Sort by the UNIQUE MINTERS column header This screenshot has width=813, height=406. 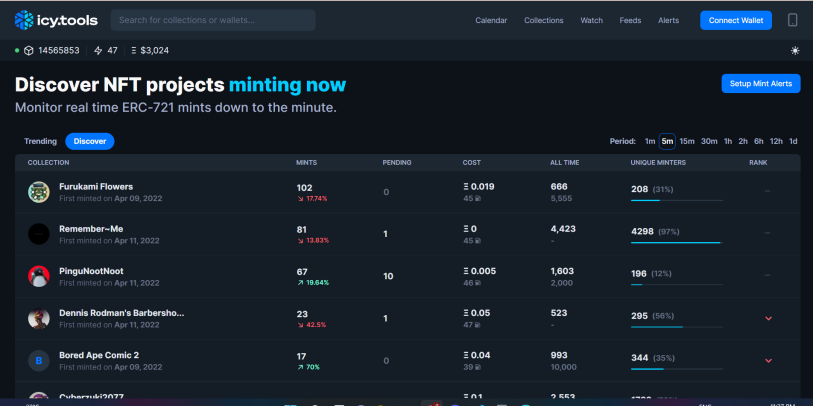click(658, 162)
